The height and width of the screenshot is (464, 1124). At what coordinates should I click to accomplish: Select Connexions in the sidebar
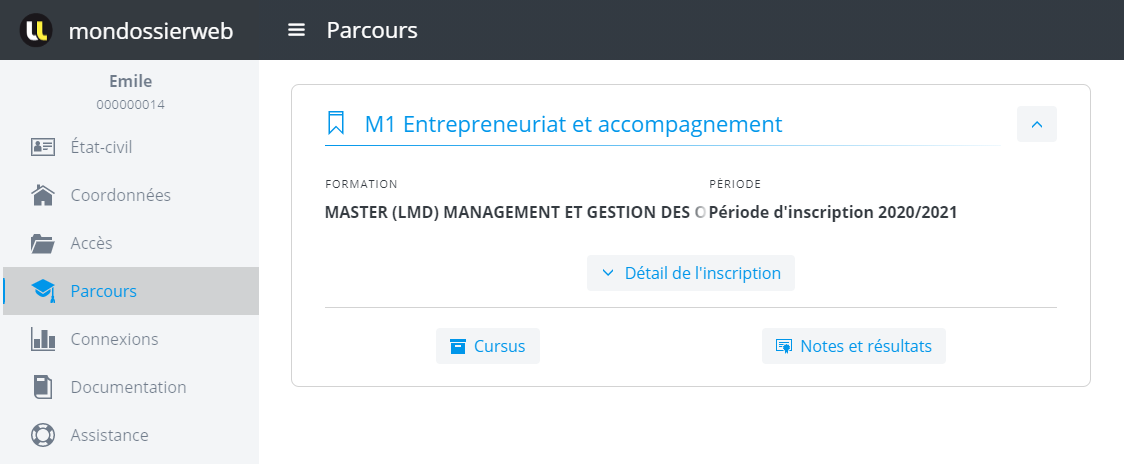(114, 339)
